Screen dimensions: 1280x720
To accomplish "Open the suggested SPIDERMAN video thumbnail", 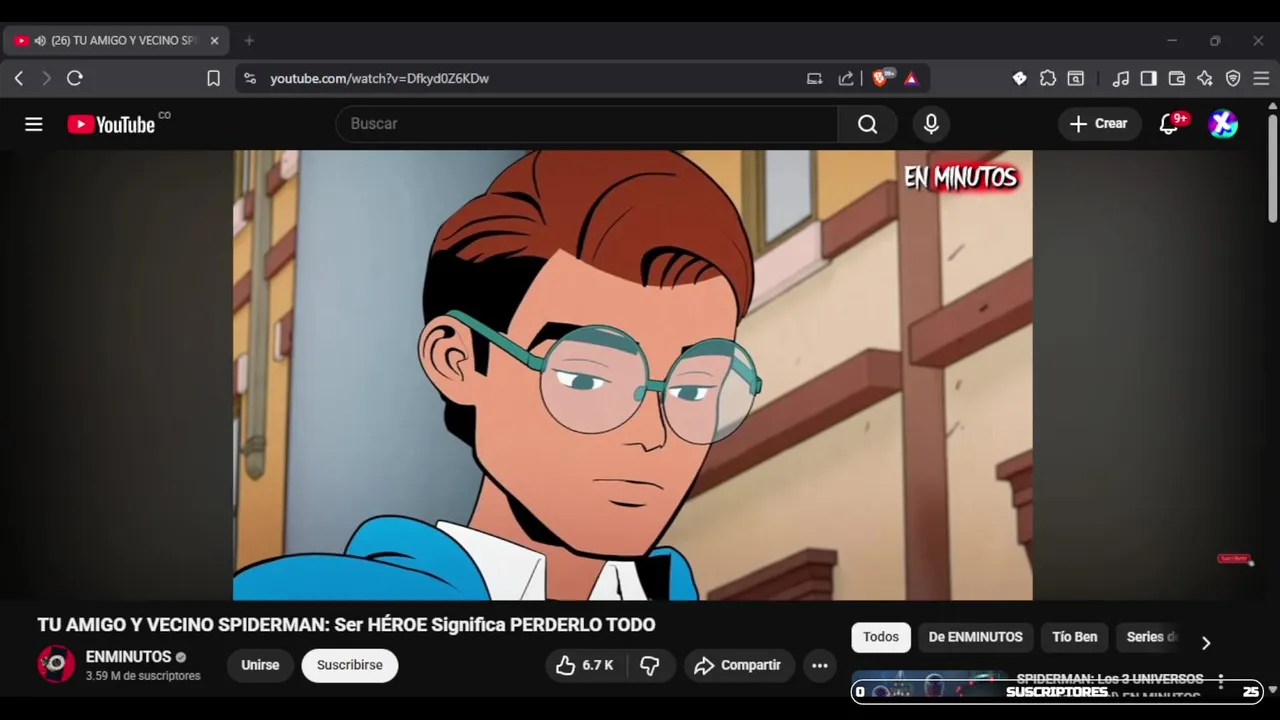I will coord(929,683).
